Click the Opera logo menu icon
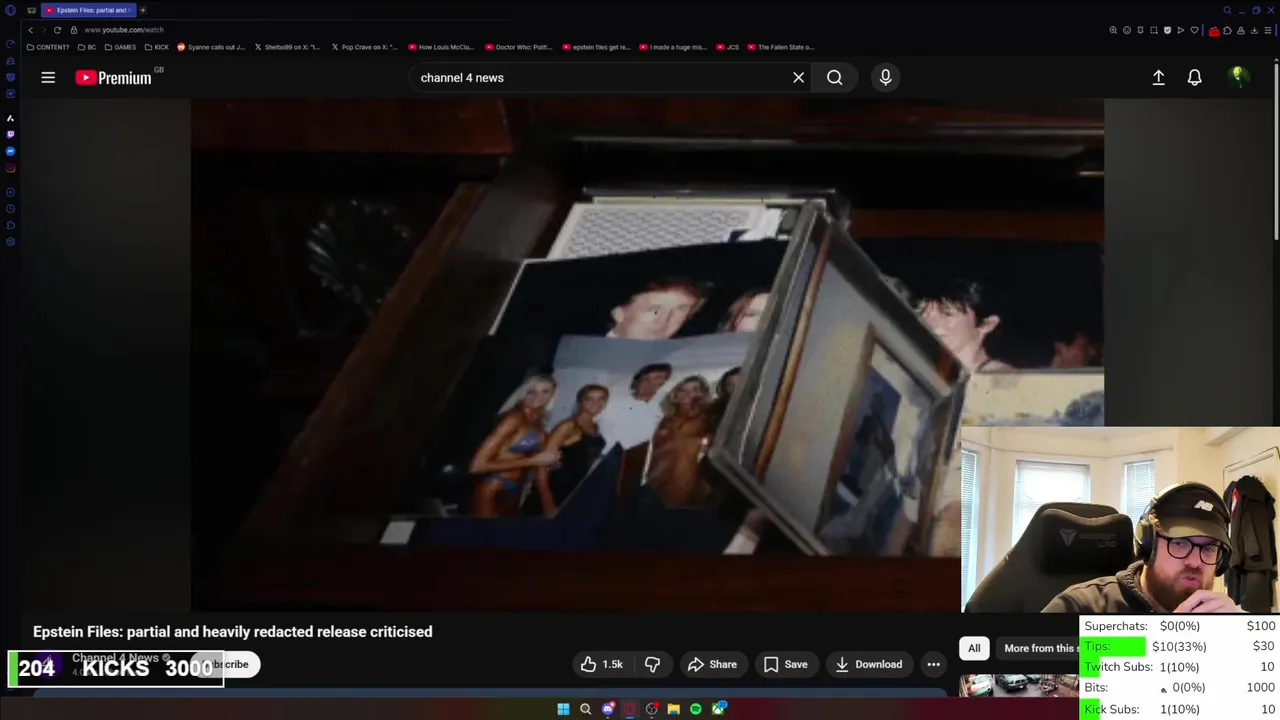 [11, 10]
